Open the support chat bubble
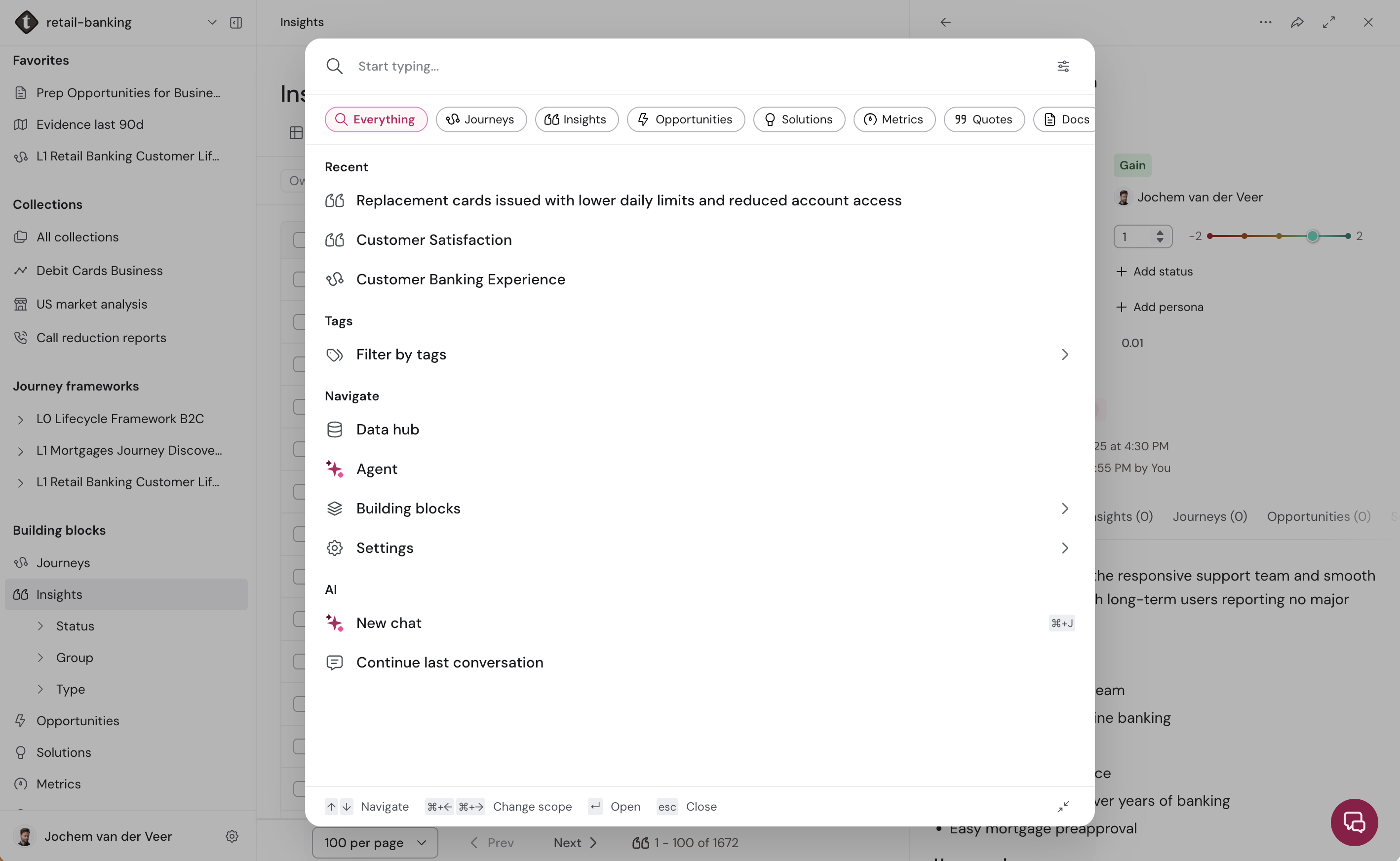Screen dimensions: 1400x861 [x=1354, y=822]
